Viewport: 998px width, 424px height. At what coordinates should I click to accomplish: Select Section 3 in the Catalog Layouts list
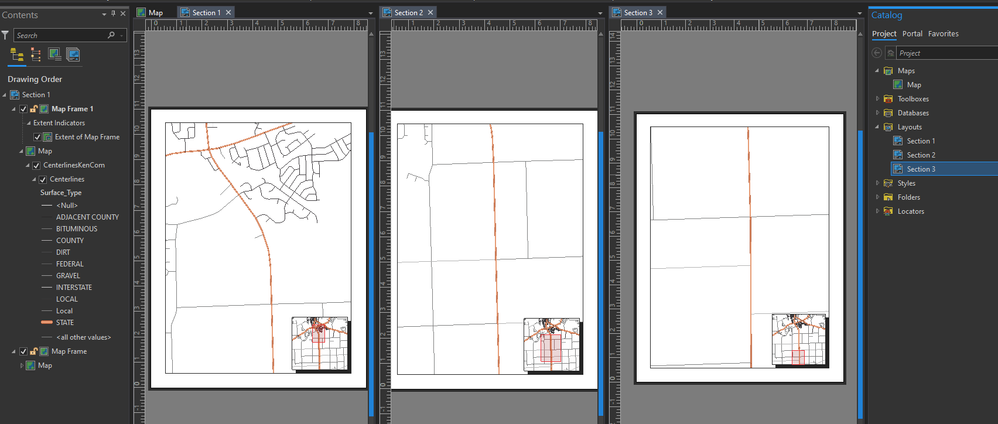tap(921, 169)
